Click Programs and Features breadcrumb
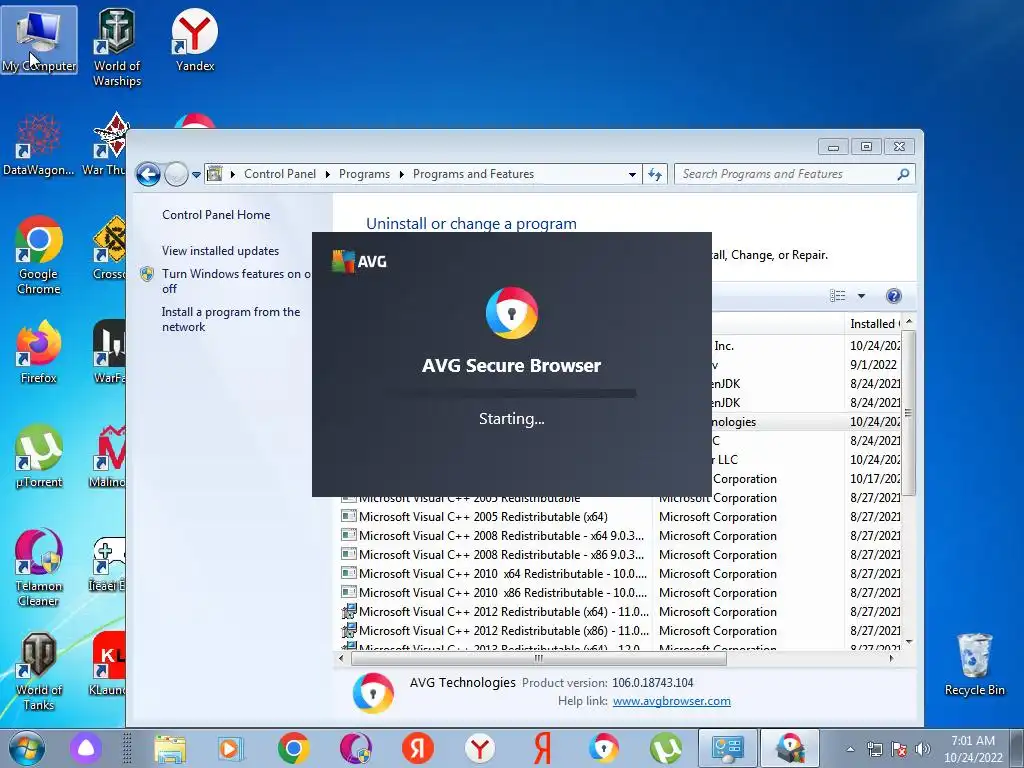Image resolution: width=1024 pixels, height=768 pixels. pos(473,174)
